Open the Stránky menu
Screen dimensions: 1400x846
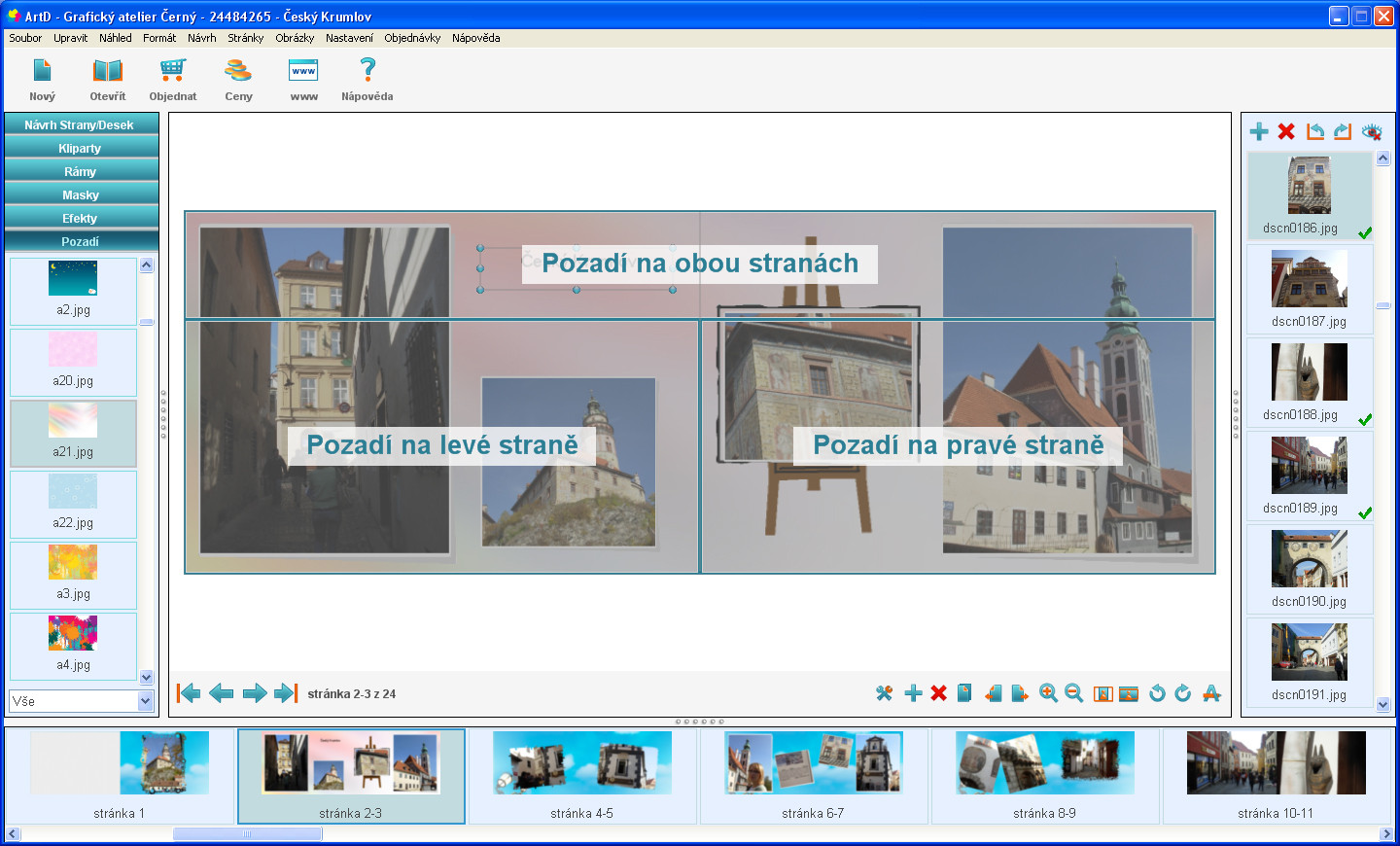pos(246,38)
